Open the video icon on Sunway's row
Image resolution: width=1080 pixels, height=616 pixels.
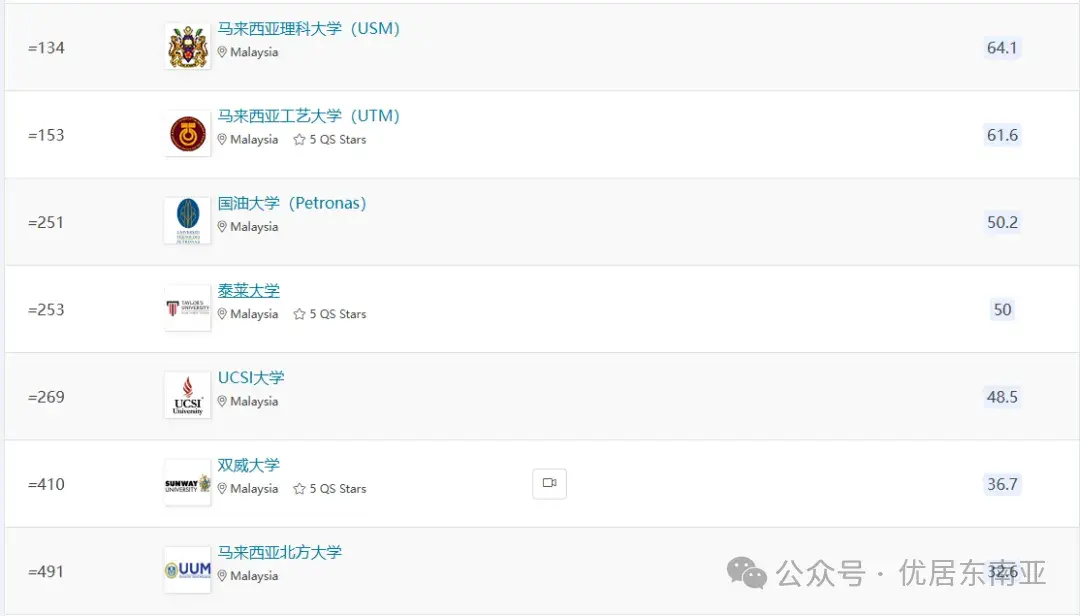pos(549,482)
